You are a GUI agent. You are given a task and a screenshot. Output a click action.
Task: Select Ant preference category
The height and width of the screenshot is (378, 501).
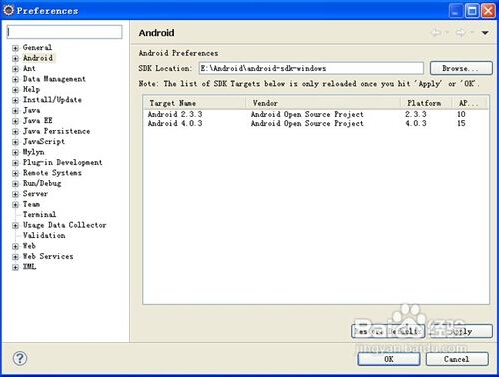point(29,68)
